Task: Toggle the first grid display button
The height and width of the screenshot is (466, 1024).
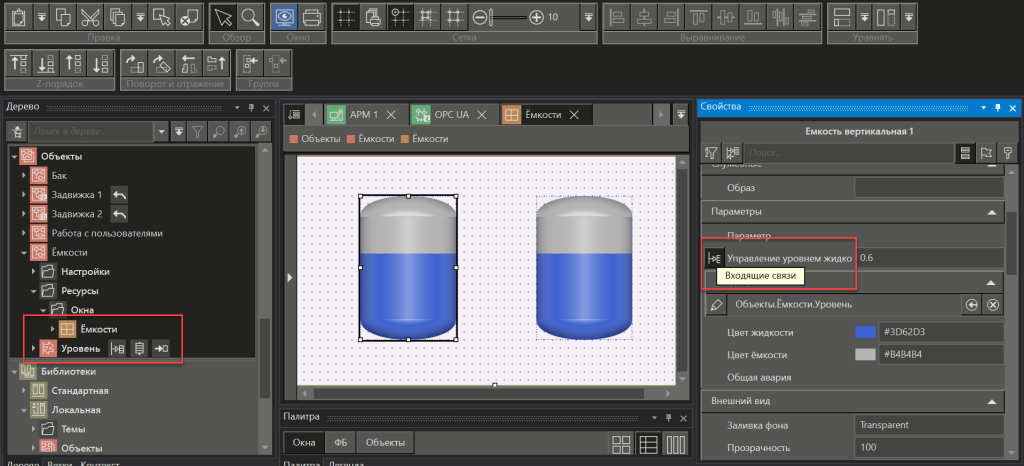Action: [345, 17]
